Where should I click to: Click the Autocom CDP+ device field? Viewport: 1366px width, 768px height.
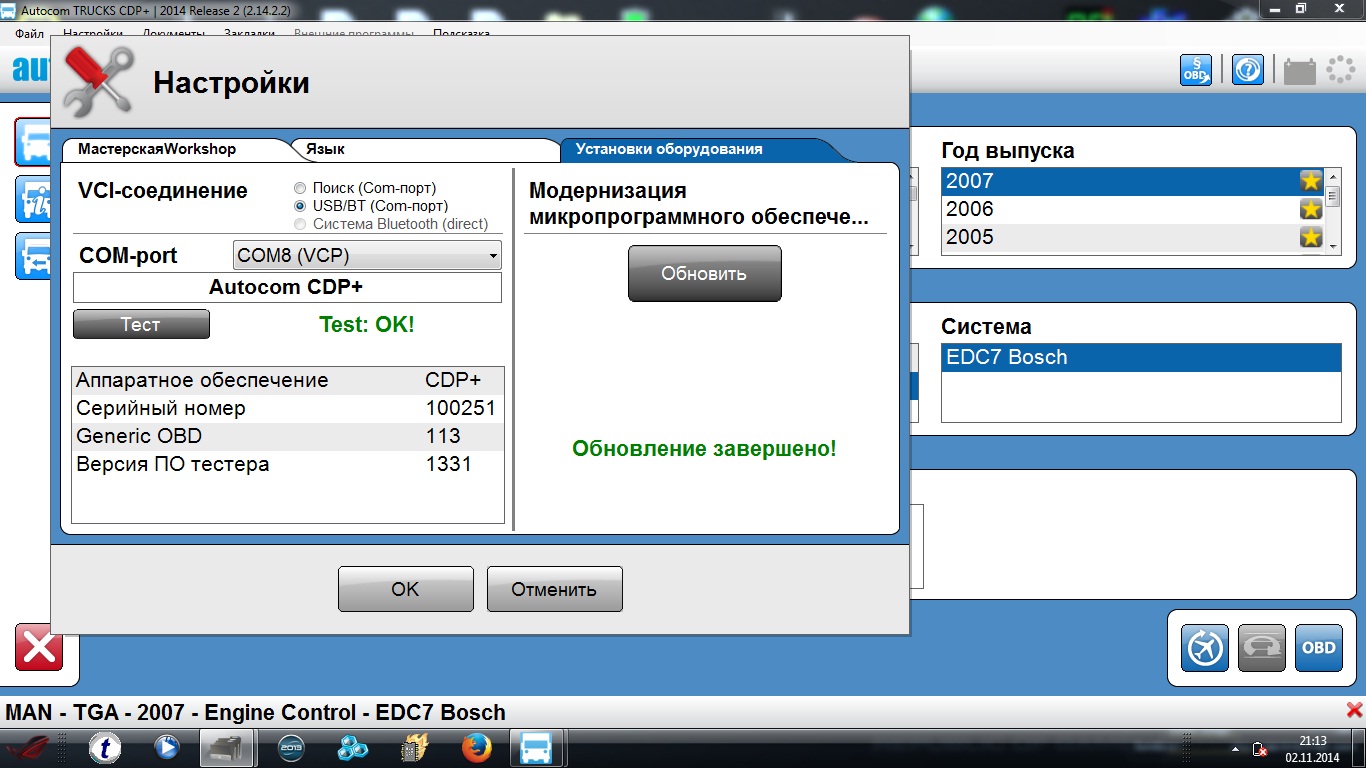287,287
